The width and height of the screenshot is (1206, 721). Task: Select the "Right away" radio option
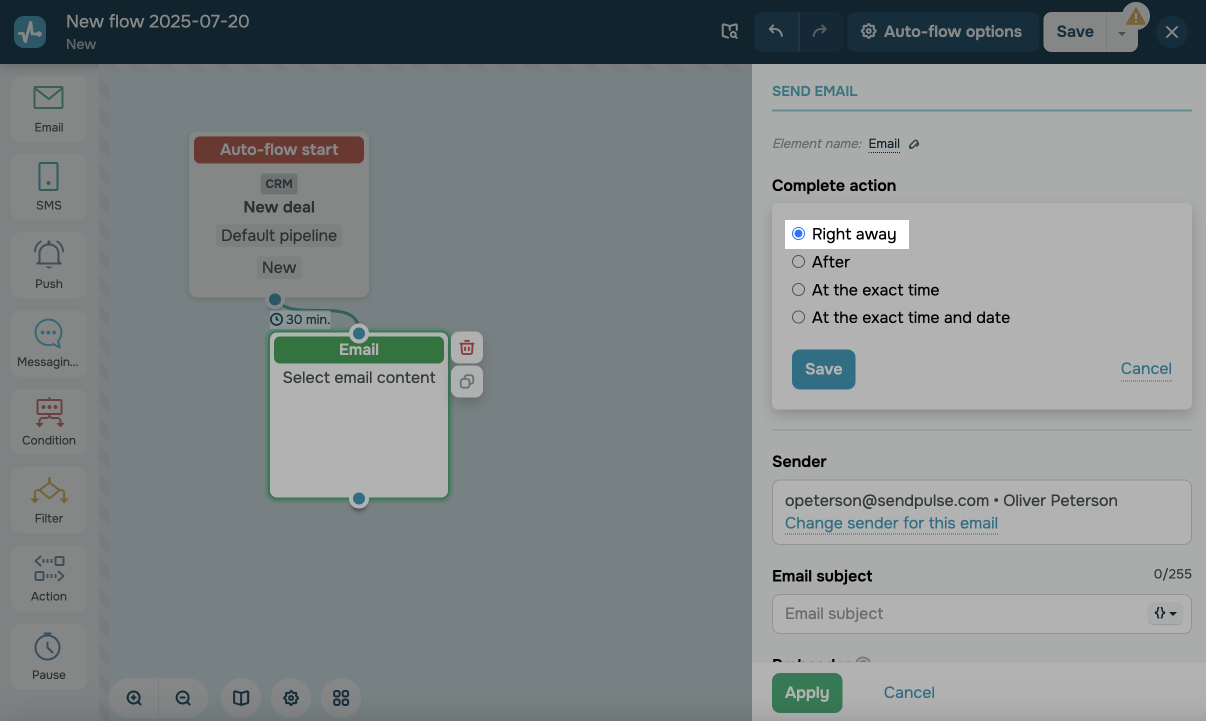(x=798, y=234)
